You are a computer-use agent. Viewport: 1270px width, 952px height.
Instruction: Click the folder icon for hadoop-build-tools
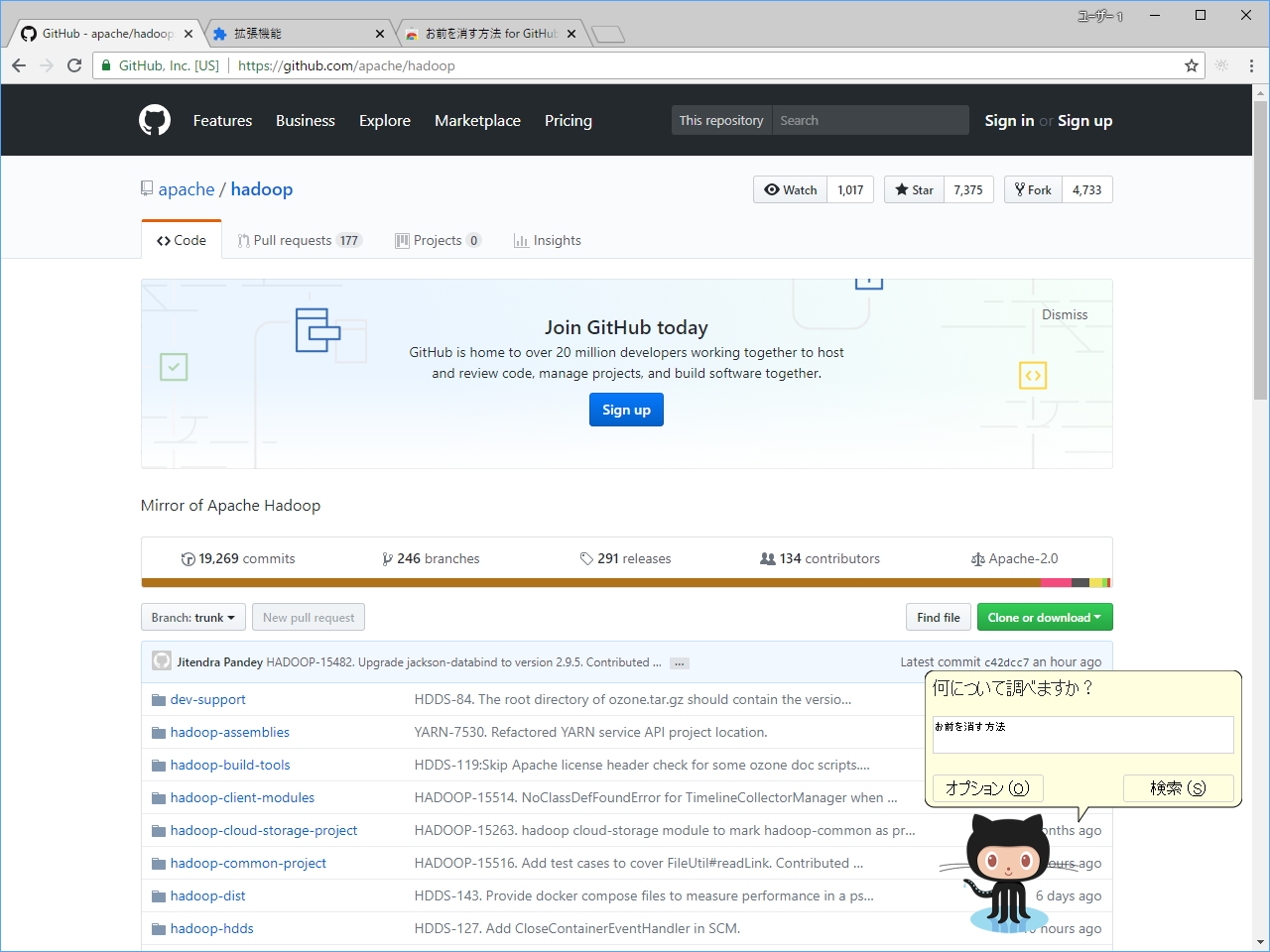(x=159, y=766)
